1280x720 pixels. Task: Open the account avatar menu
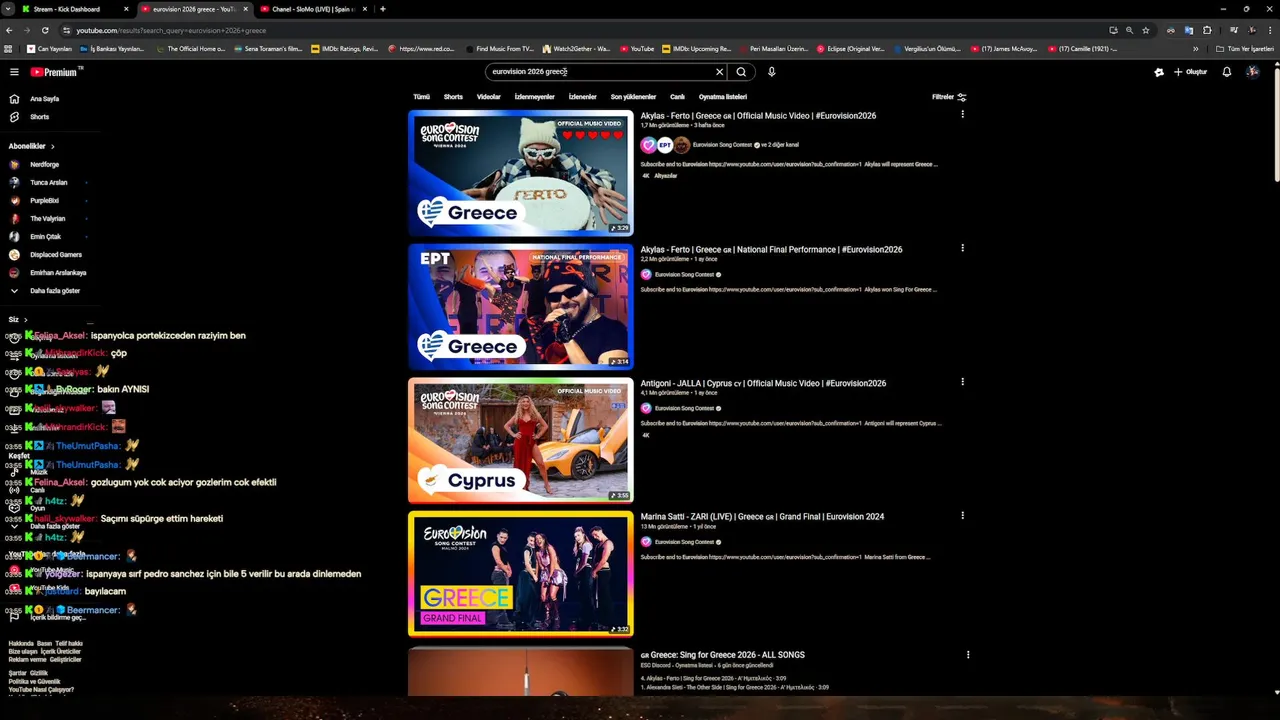(1252, 72)
